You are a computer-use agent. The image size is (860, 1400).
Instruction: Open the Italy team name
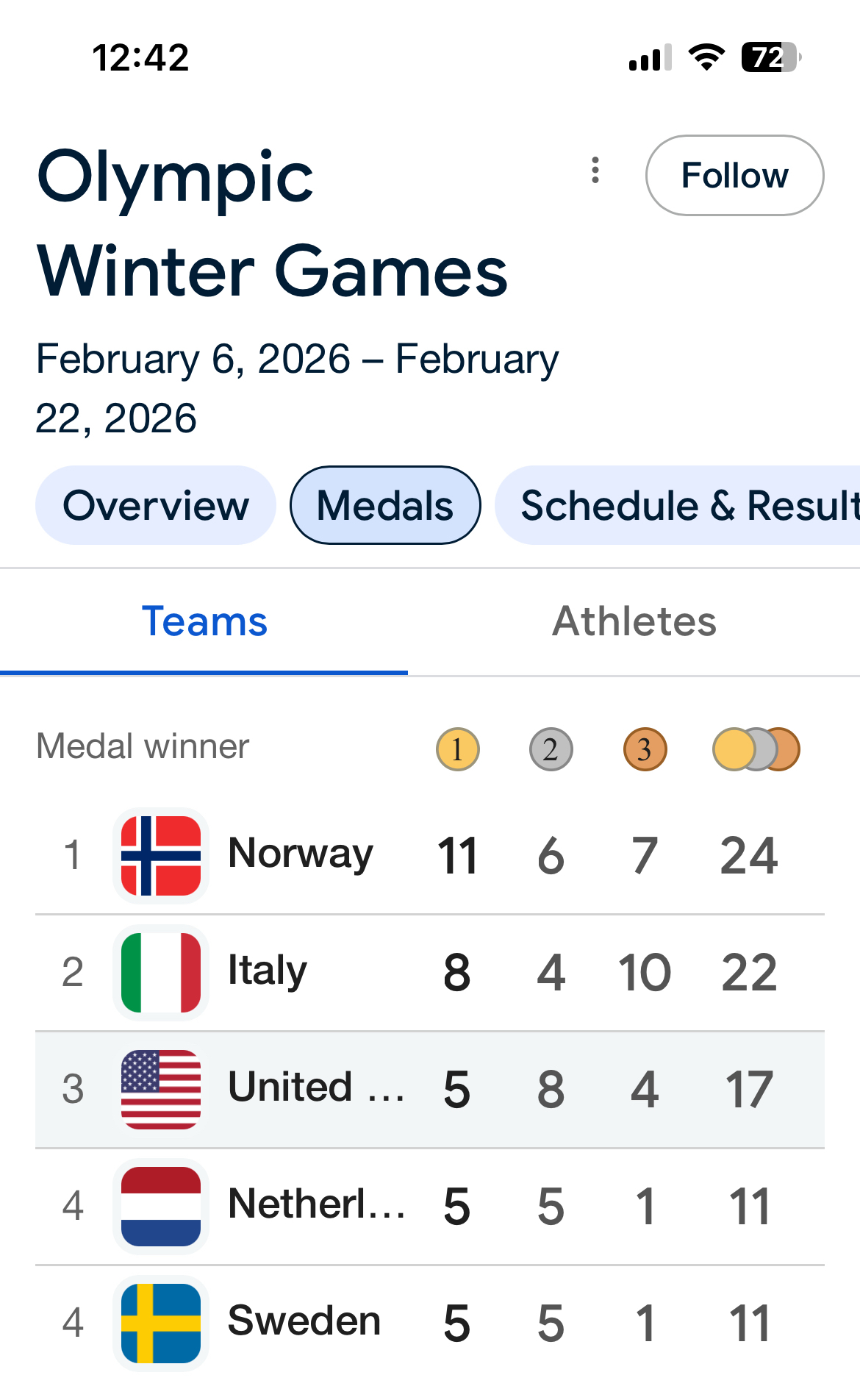[x=268, y=971]
